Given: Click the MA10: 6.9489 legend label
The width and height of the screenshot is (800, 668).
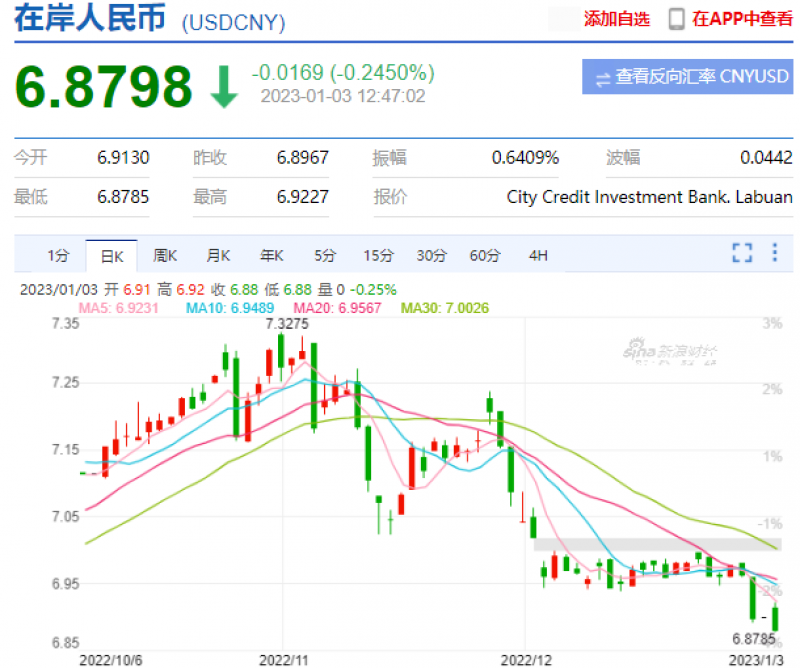Looking at the screenshot, I should click(x=230, y=308).
